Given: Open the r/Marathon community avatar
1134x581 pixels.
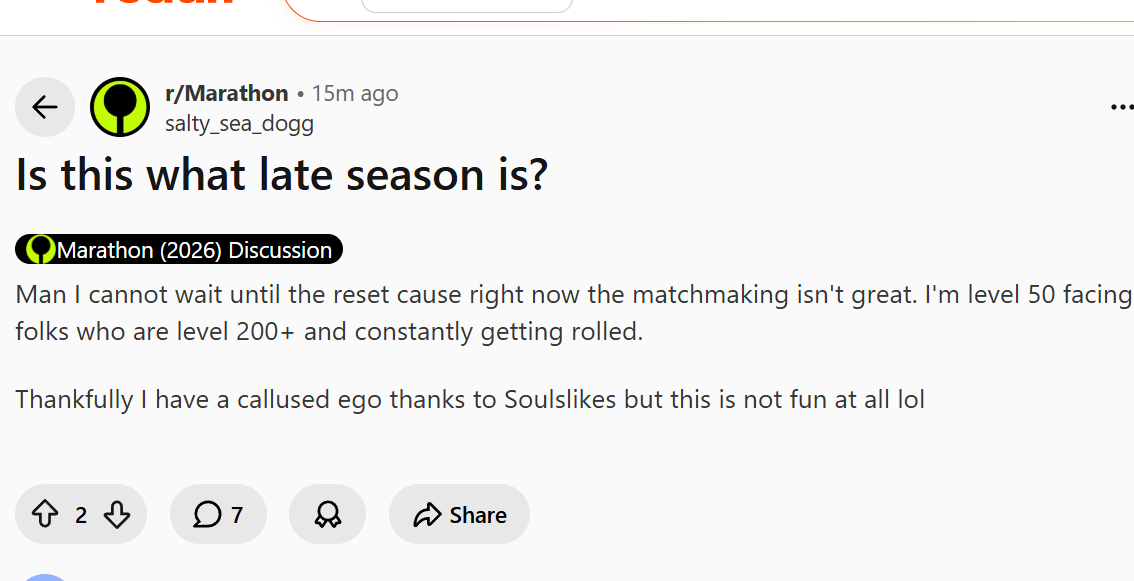Looking at the screenshot, I should [120, 107].
